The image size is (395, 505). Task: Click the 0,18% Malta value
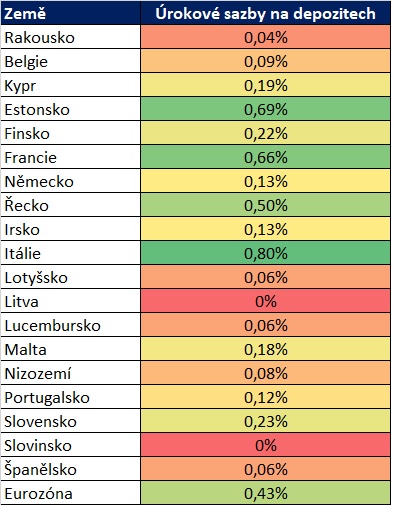pos(265,349)
